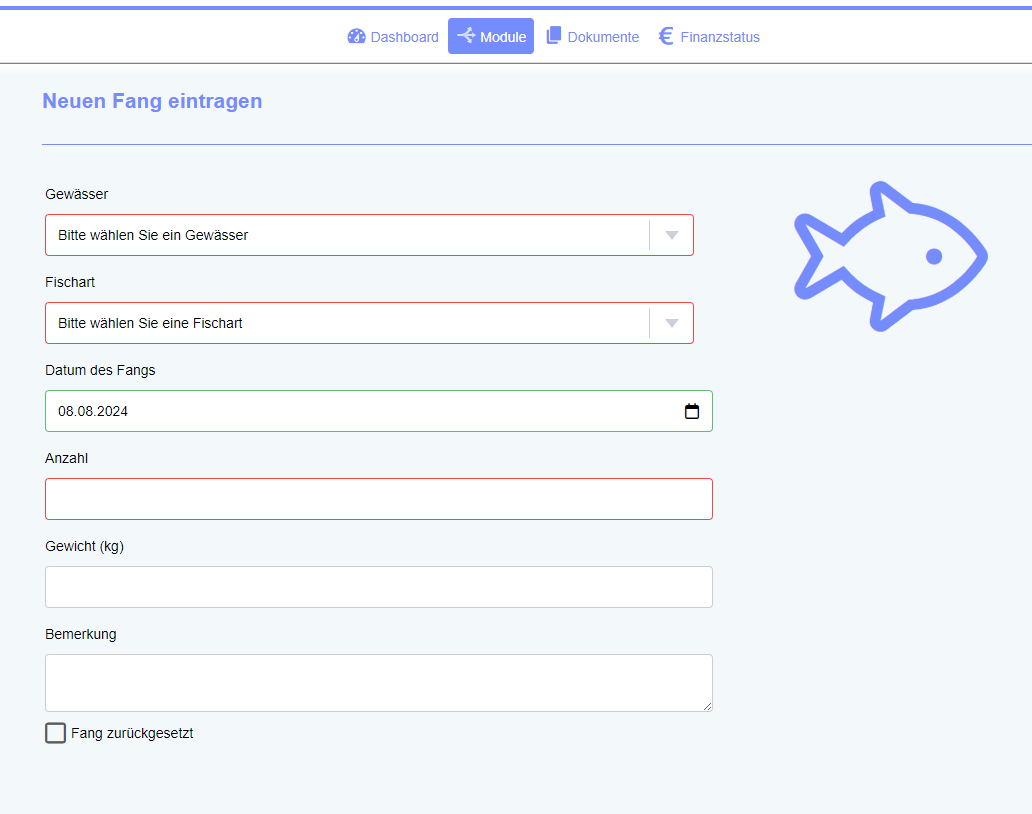
Task: Open the Finanzstatus link
Action: (x=720, y=37)
